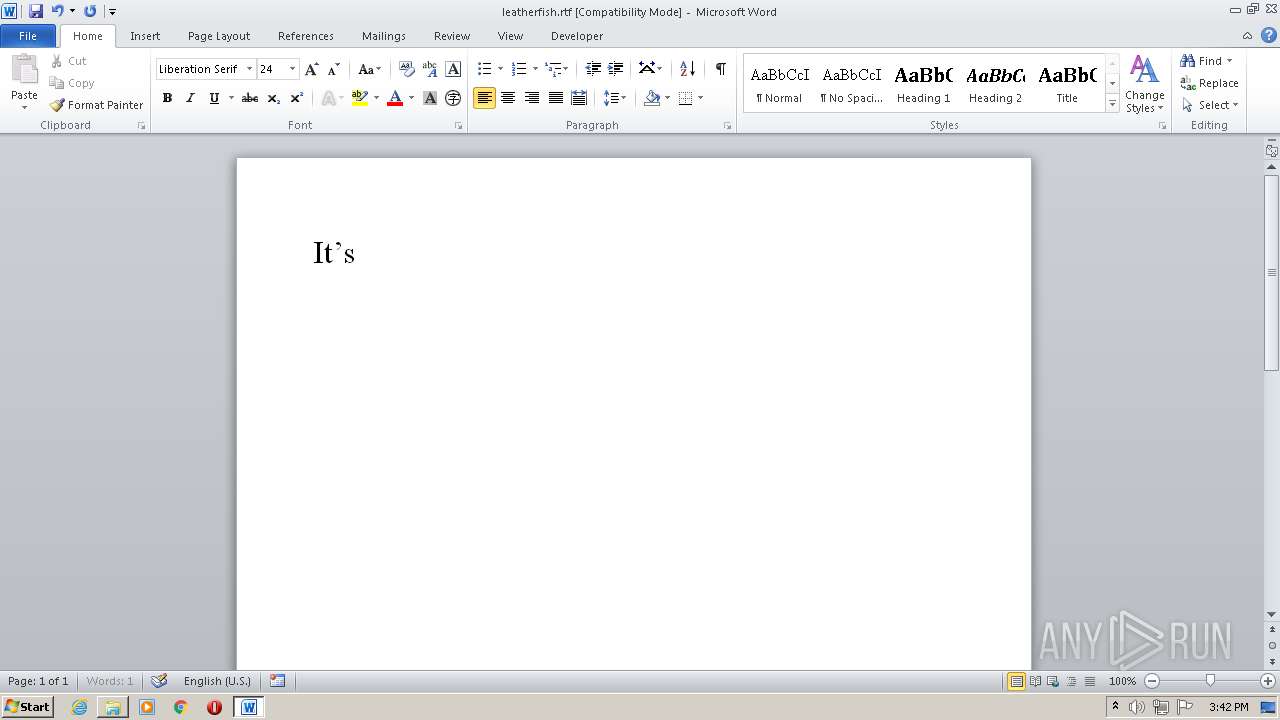Toggle Bold formatting

coord(167,98)
